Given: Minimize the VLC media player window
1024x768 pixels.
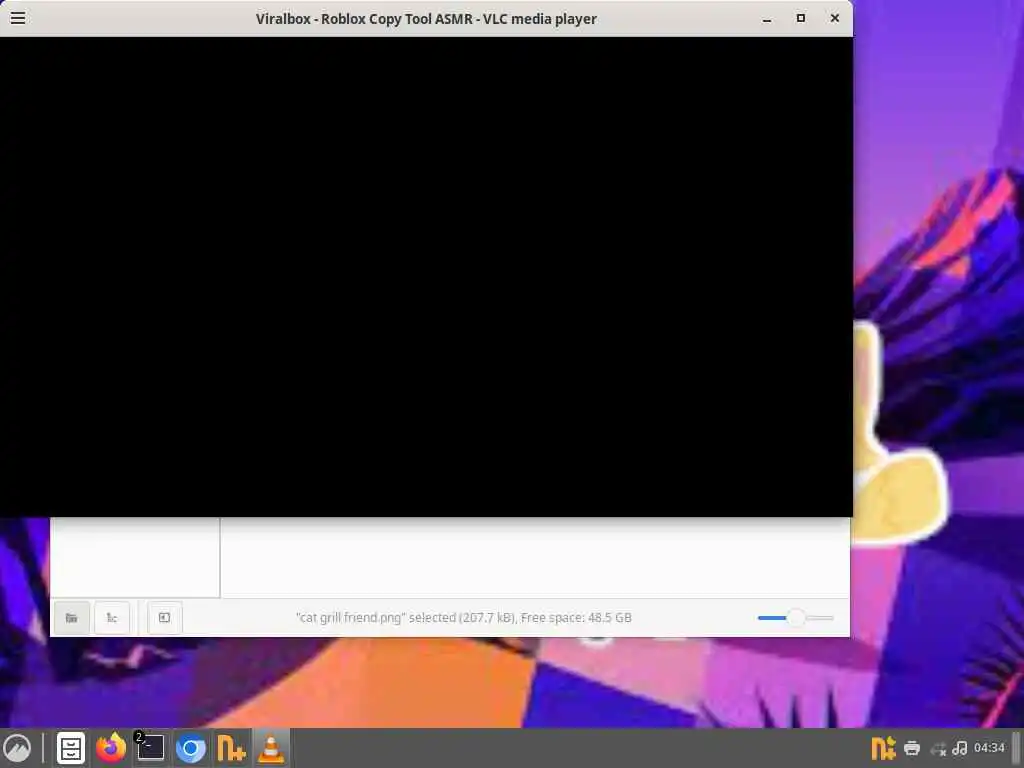Looking at the screenshot, I should [767, 19].
